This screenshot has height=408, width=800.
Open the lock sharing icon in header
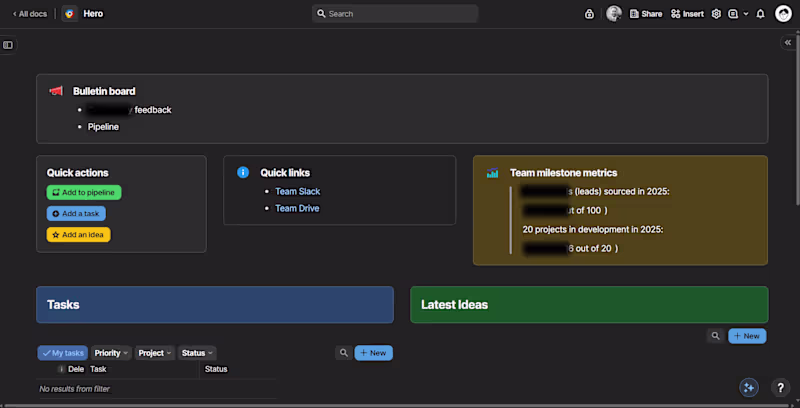point(589,14)
